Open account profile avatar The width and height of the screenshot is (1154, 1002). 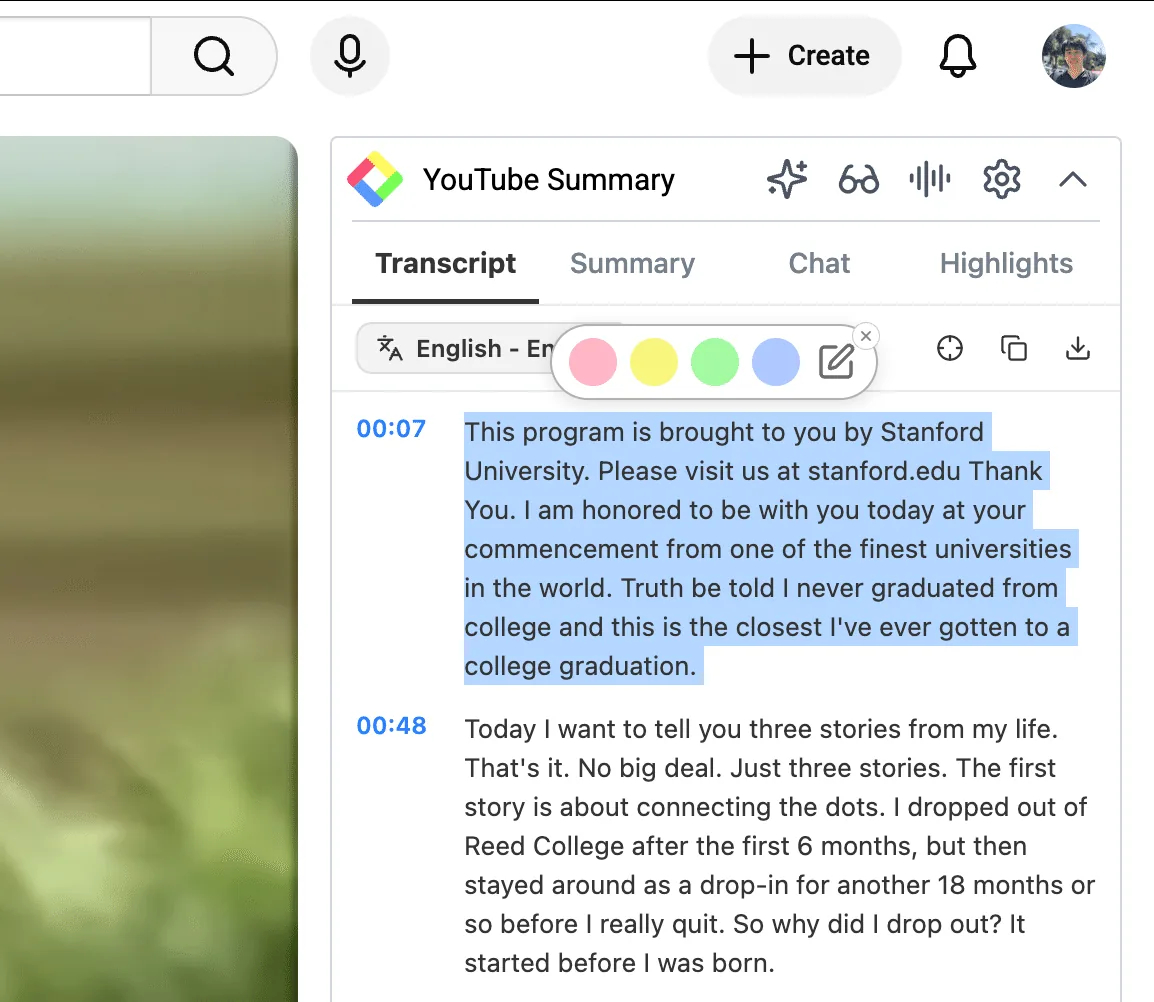coord(1074,56)
